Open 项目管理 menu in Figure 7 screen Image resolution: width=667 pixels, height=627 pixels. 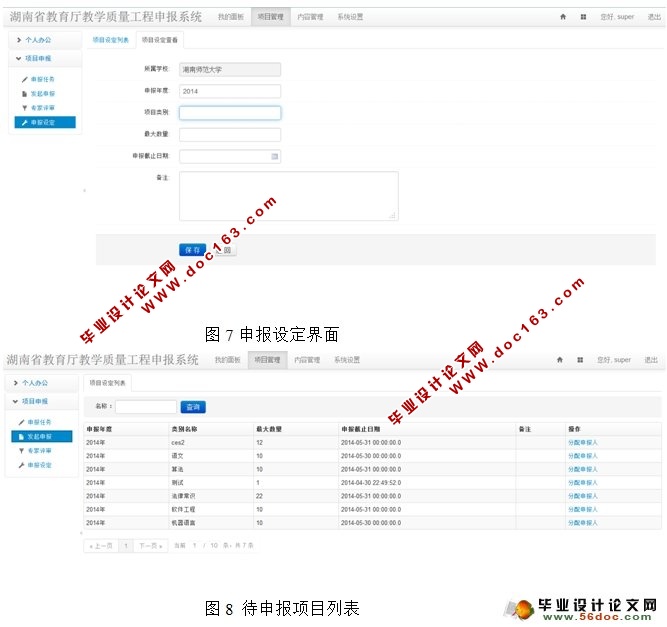click(x=271, y=17)
